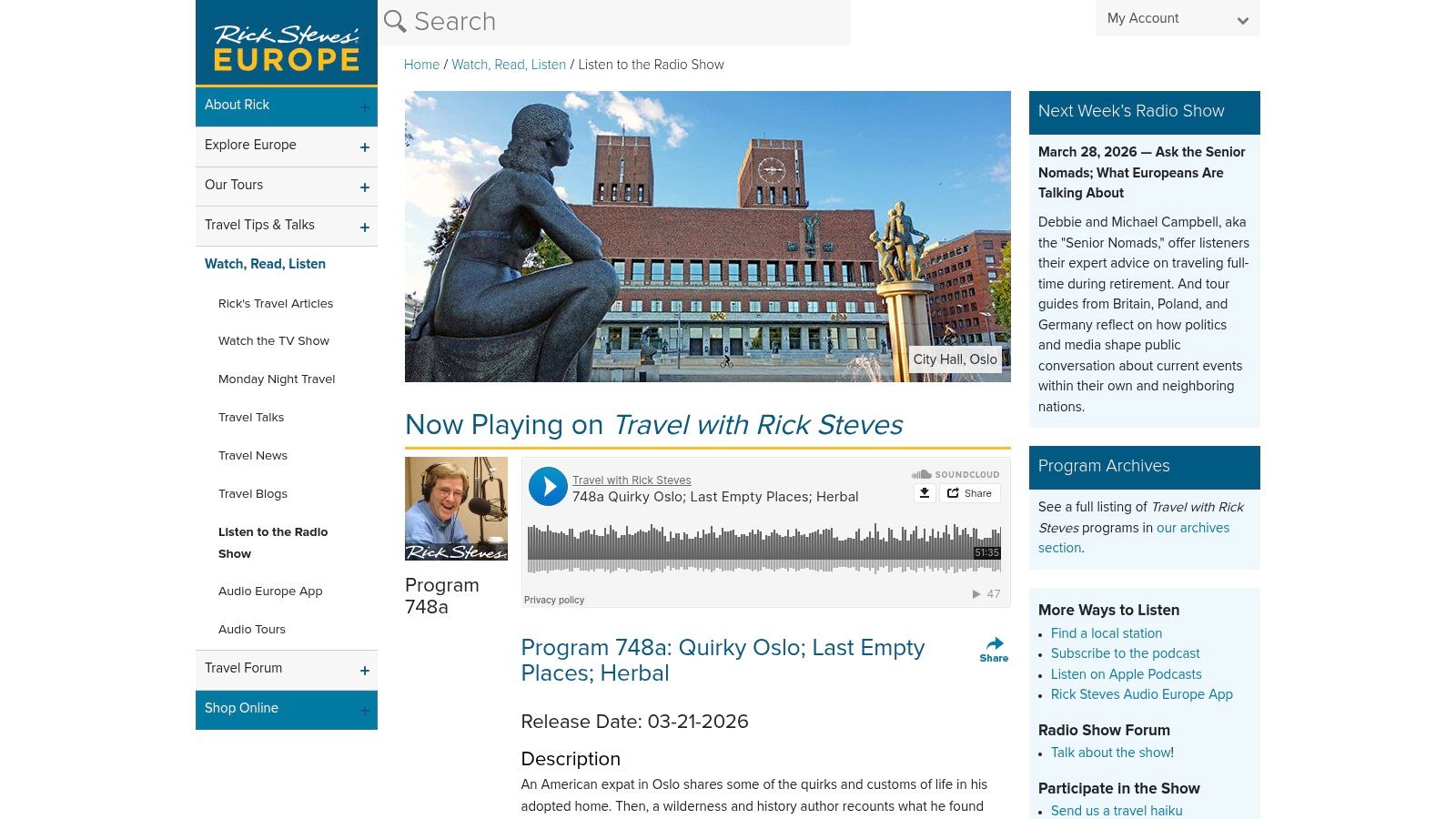1456x819 pixels.
Task: Click the 51:35 duration label
Action: (986, 552)
